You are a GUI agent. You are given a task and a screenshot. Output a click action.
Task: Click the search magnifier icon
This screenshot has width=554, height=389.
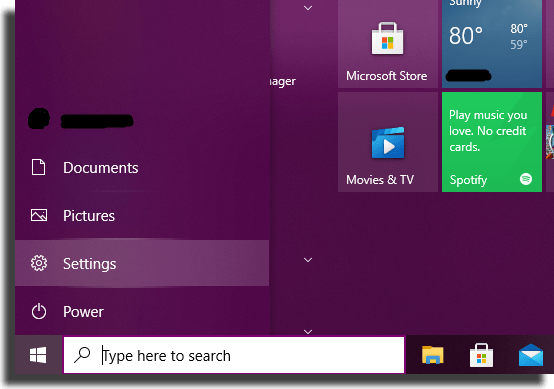coord(82,355)
